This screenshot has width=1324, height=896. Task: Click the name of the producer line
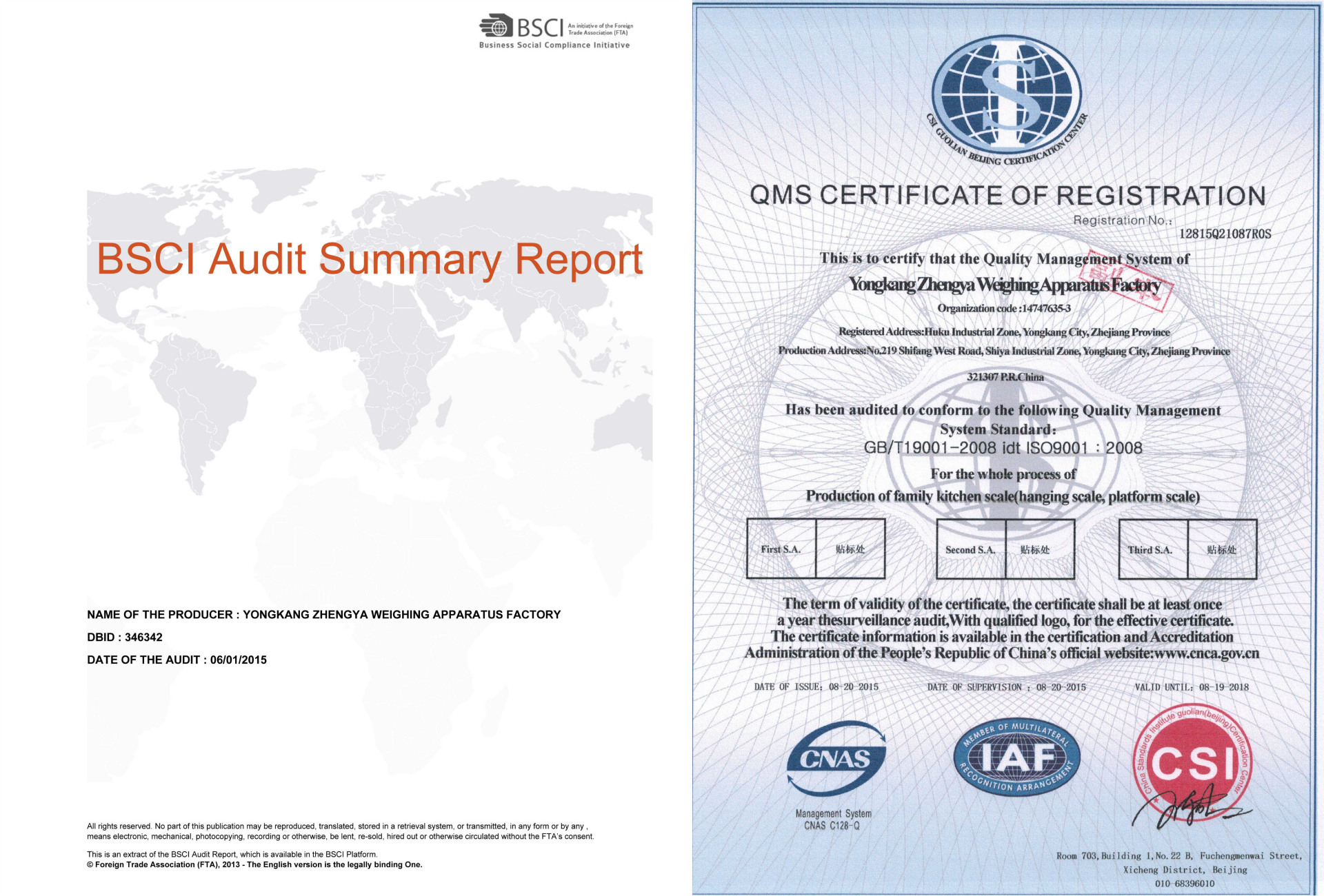click(323, 614)
